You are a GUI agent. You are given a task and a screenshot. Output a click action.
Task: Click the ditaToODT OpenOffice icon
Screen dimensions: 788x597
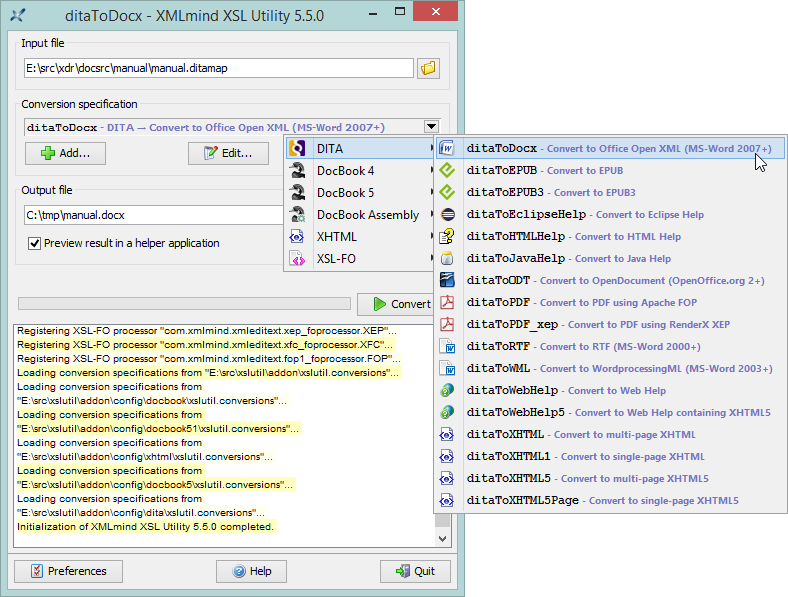tap(447, 280)
